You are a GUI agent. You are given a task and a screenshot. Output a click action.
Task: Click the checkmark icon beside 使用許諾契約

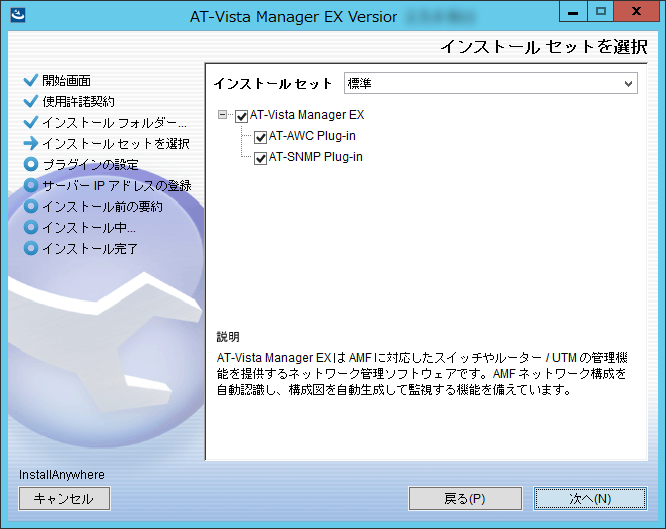click(x=30, y=101)
